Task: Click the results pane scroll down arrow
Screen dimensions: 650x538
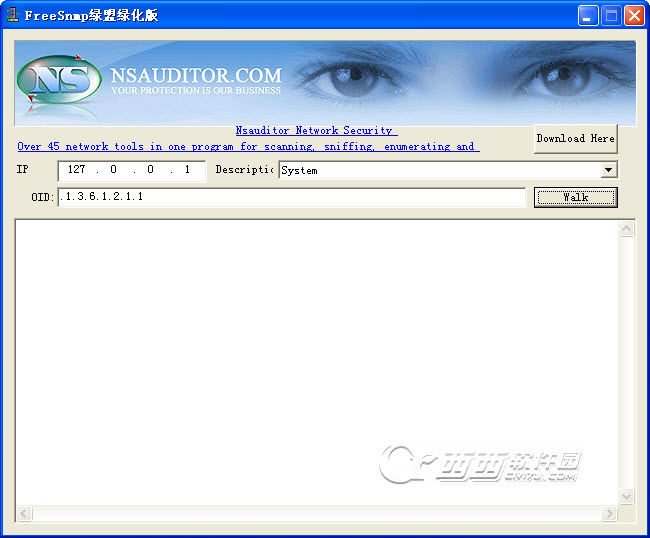Action: 626,496
